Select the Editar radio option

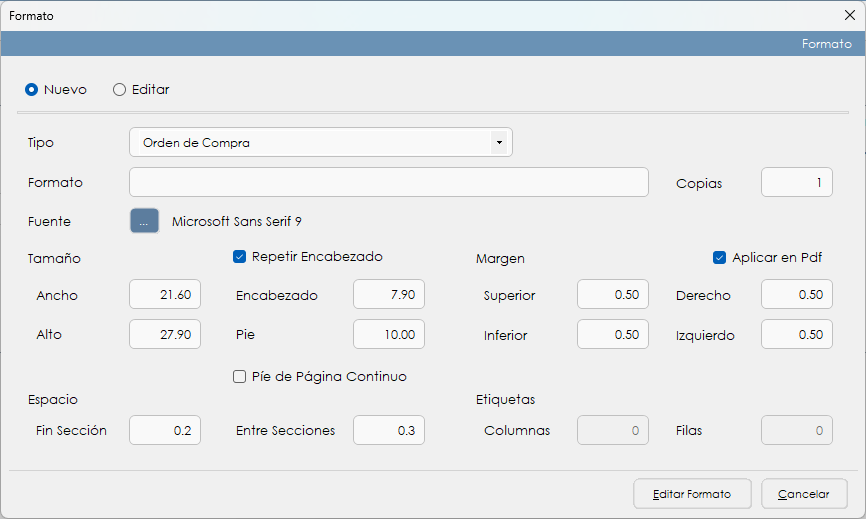120,90
